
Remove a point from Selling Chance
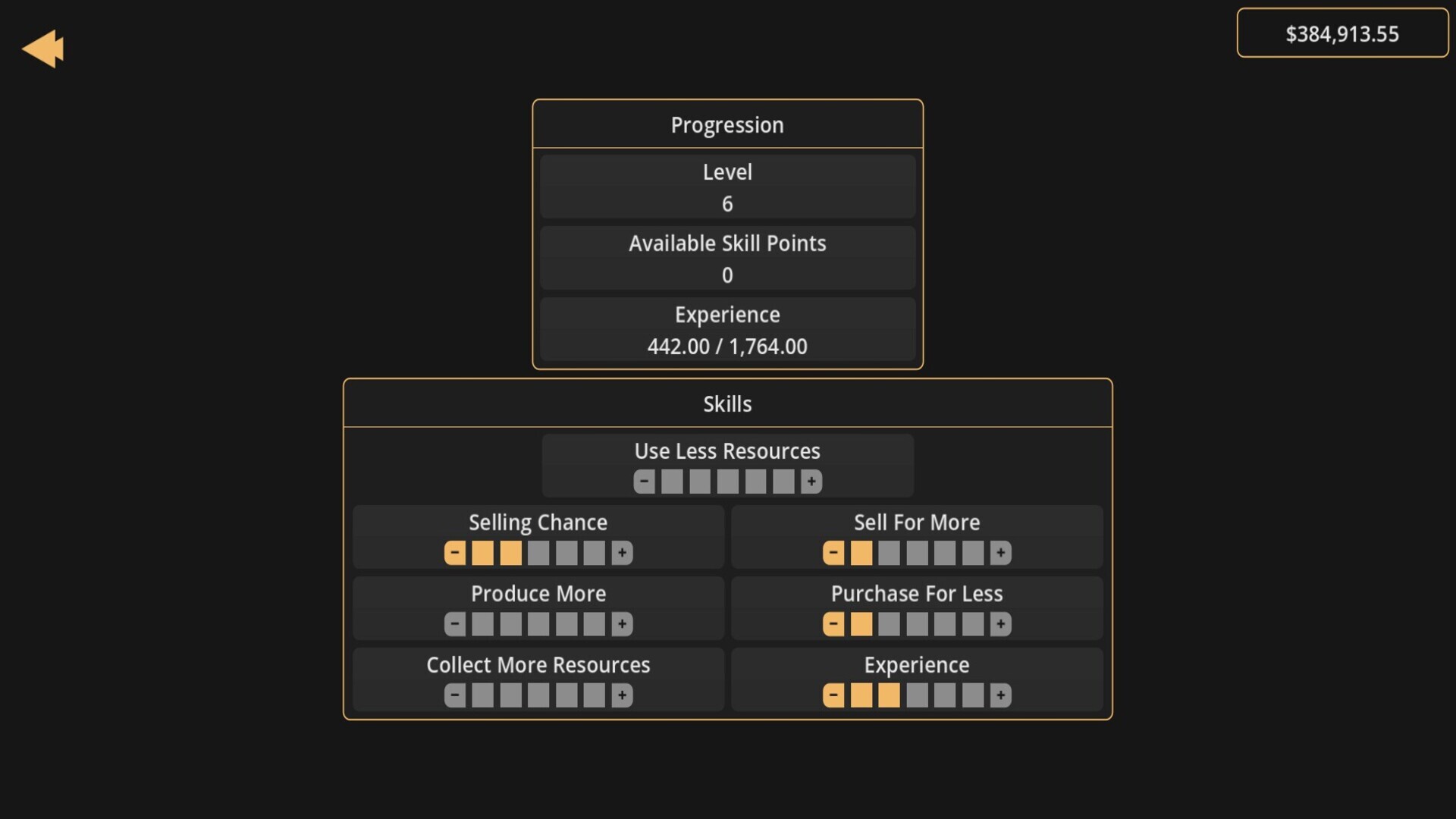click(x=454, y=553)
